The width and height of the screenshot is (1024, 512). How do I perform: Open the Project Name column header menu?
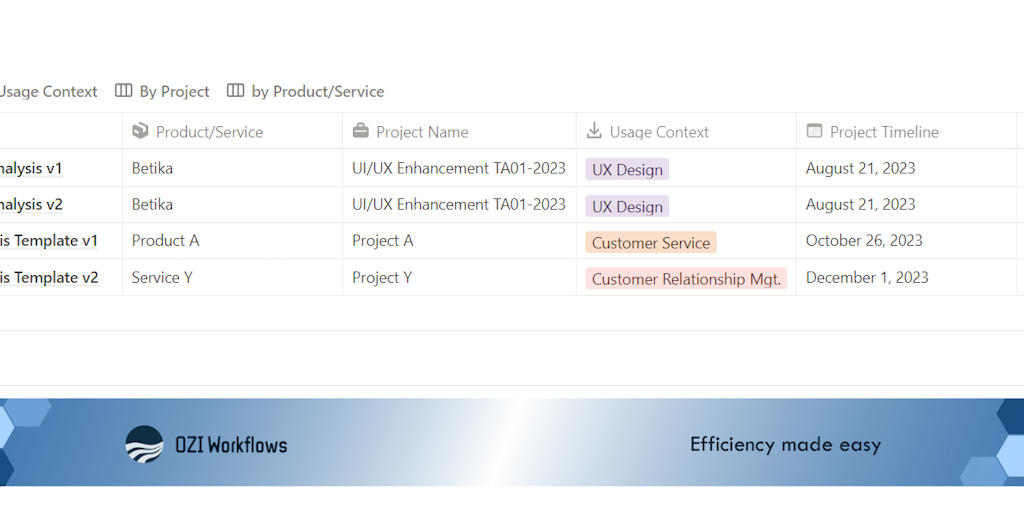pos(459,131)
